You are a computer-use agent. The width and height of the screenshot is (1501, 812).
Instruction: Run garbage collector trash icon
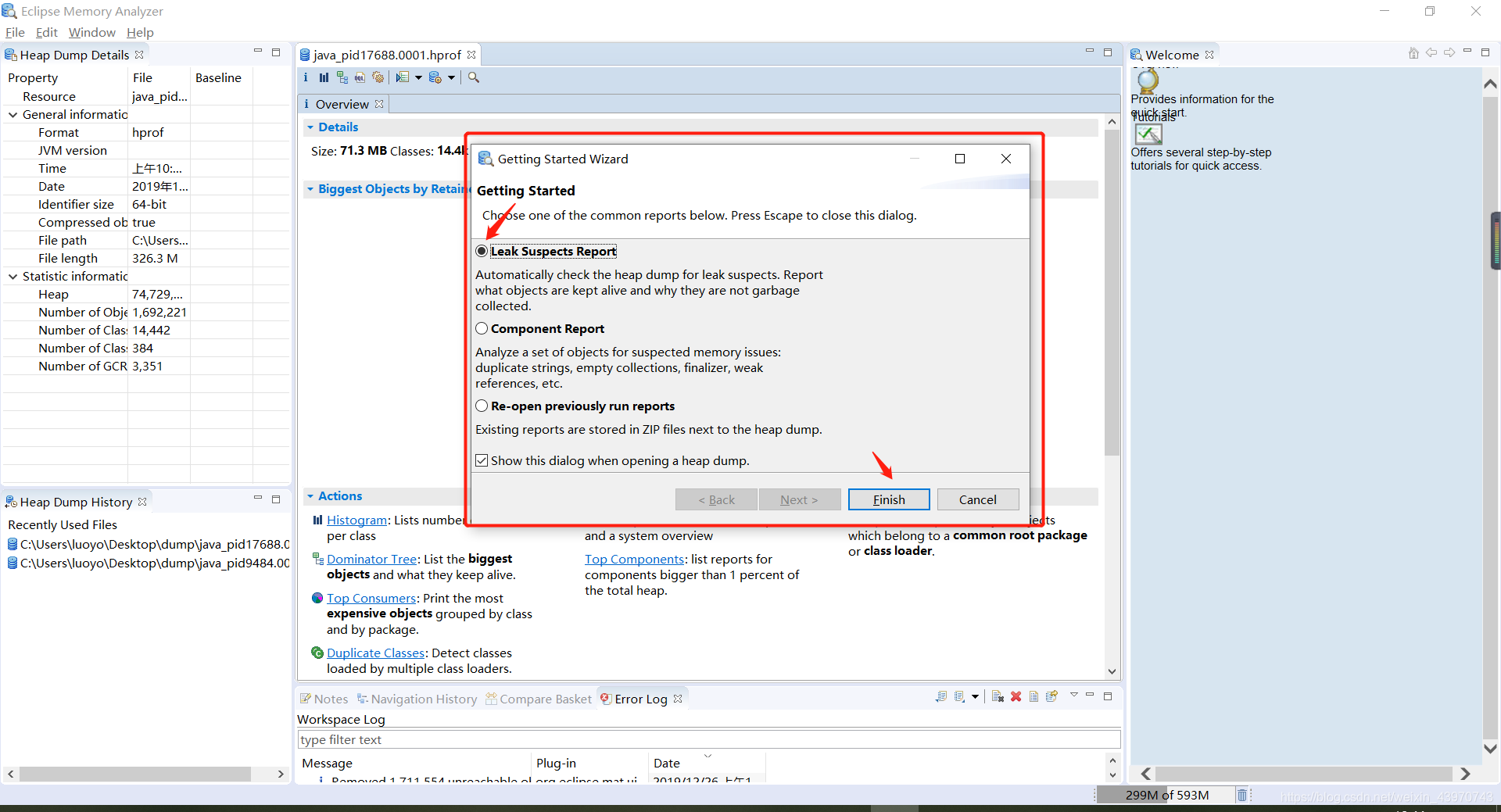[x=1242, y=795]
